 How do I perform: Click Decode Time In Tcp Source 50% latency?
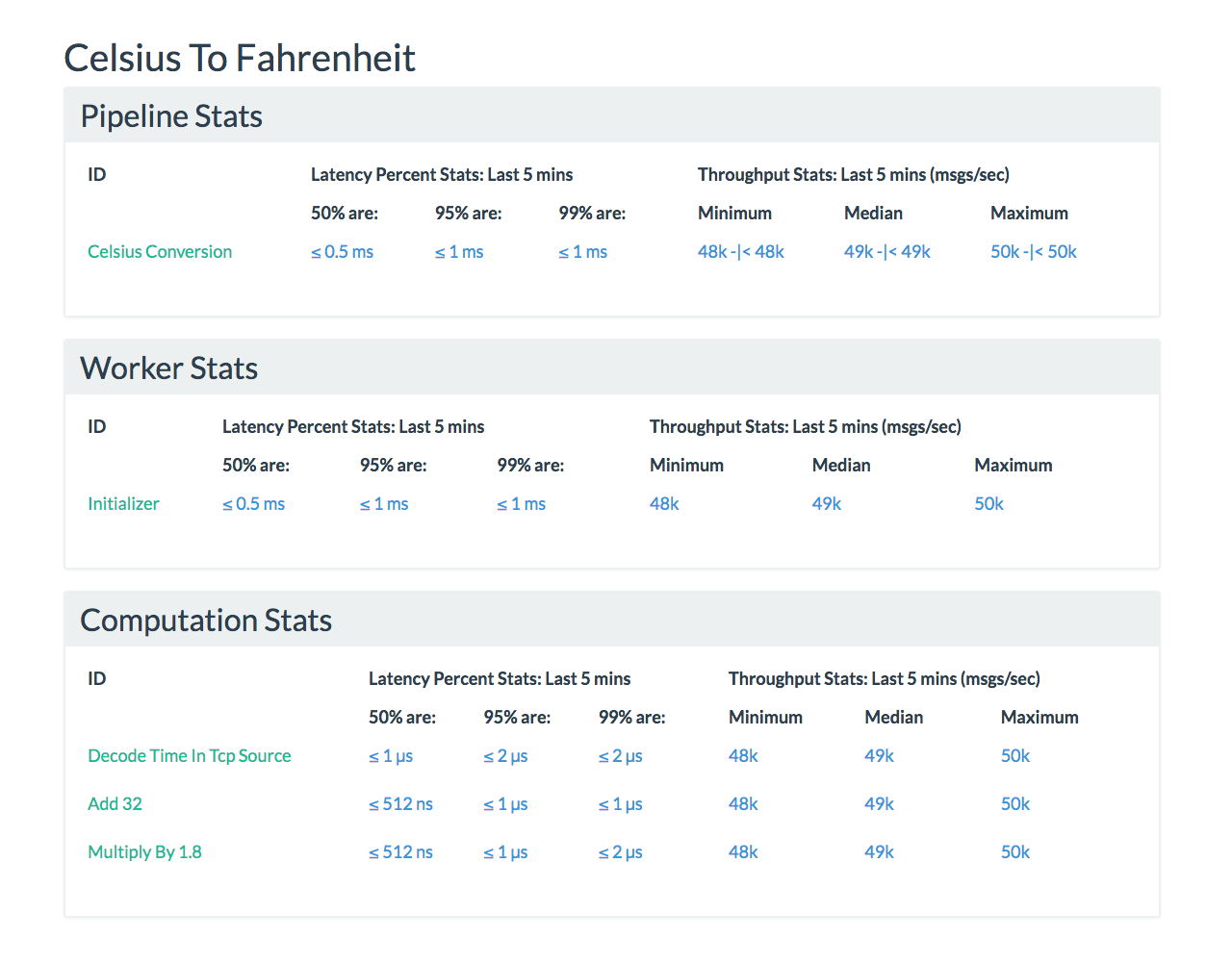(x=390, y=756)
